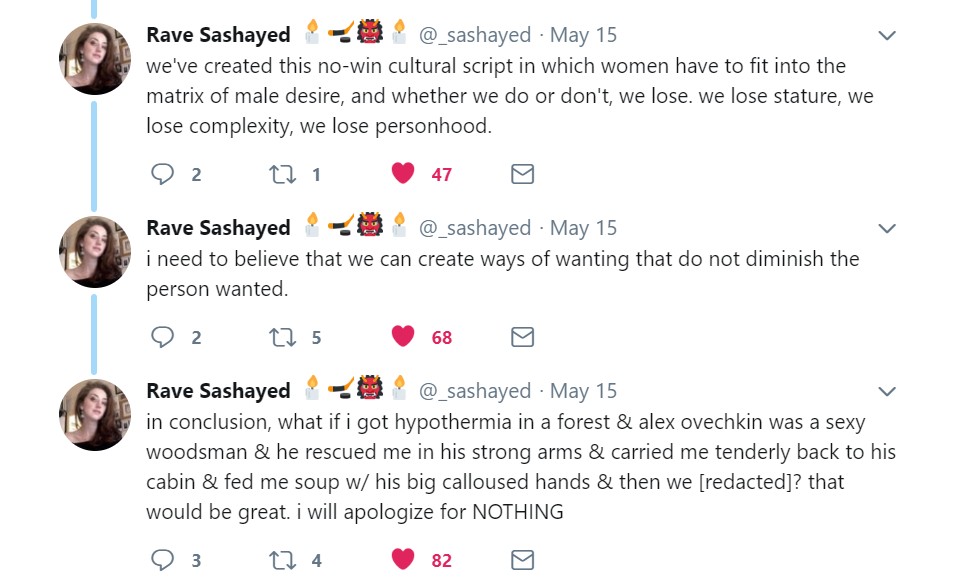The image size is (956, 582).
Task: Unlike the tweet with 47 likes
Action: click(403, 174)
